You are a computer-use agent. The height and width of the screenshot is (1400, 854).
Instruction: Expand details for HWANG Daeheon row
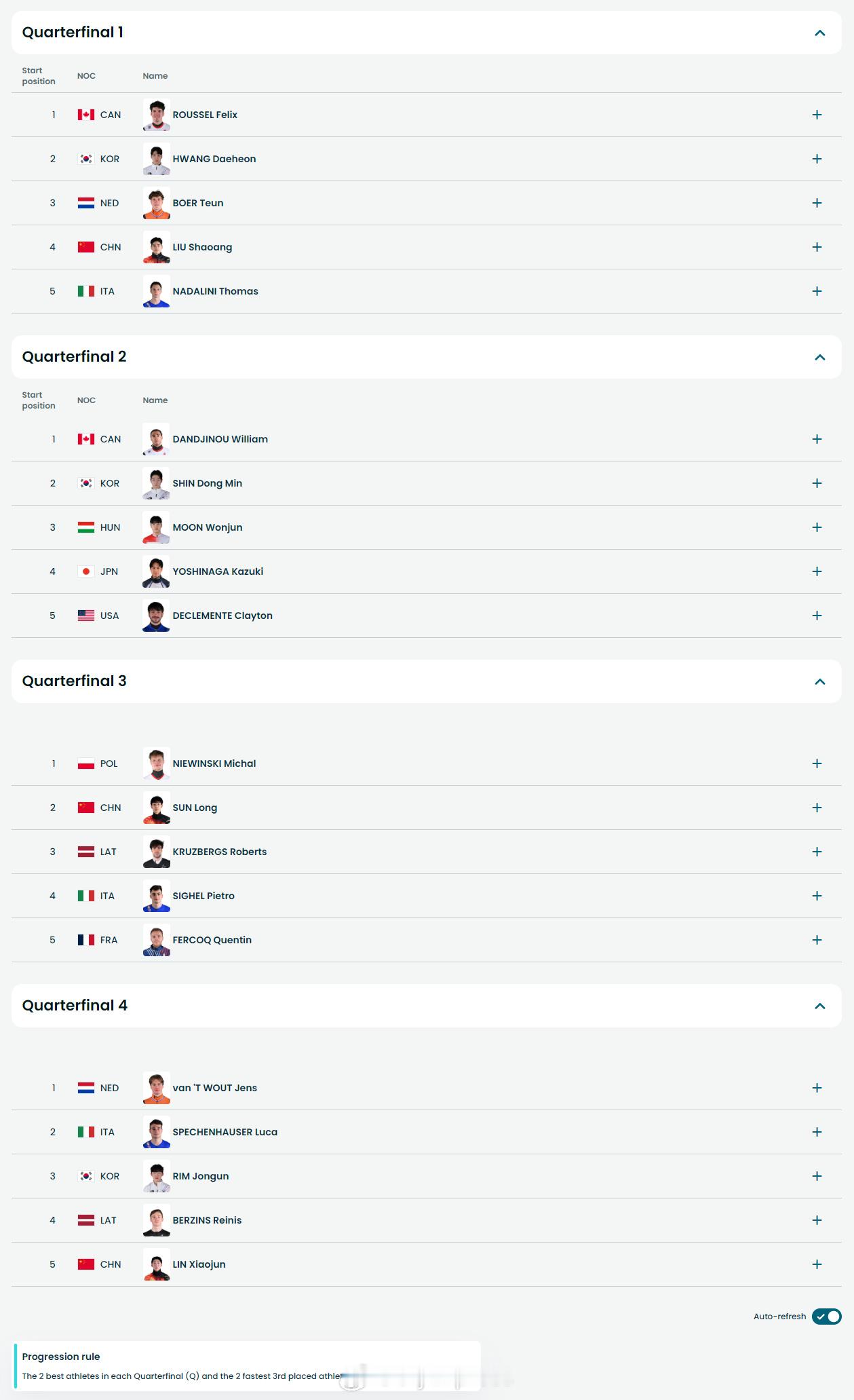[x=817, y=159]
